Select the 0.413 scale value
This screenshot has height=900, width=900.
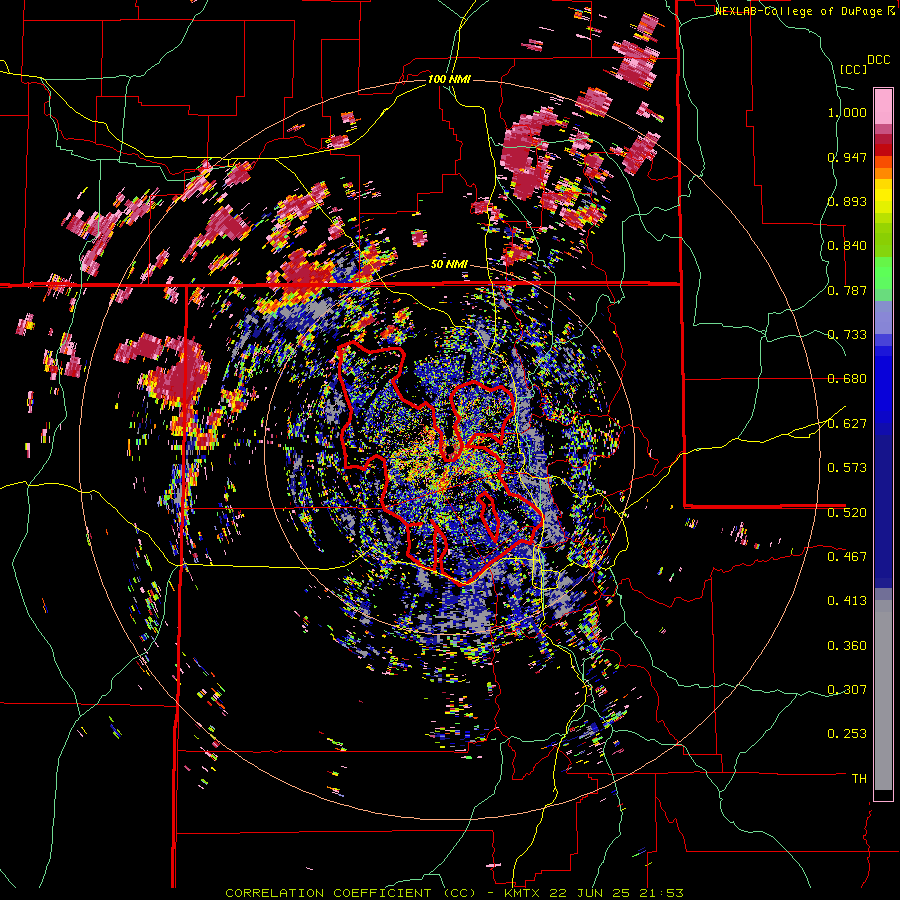(847, 601)
